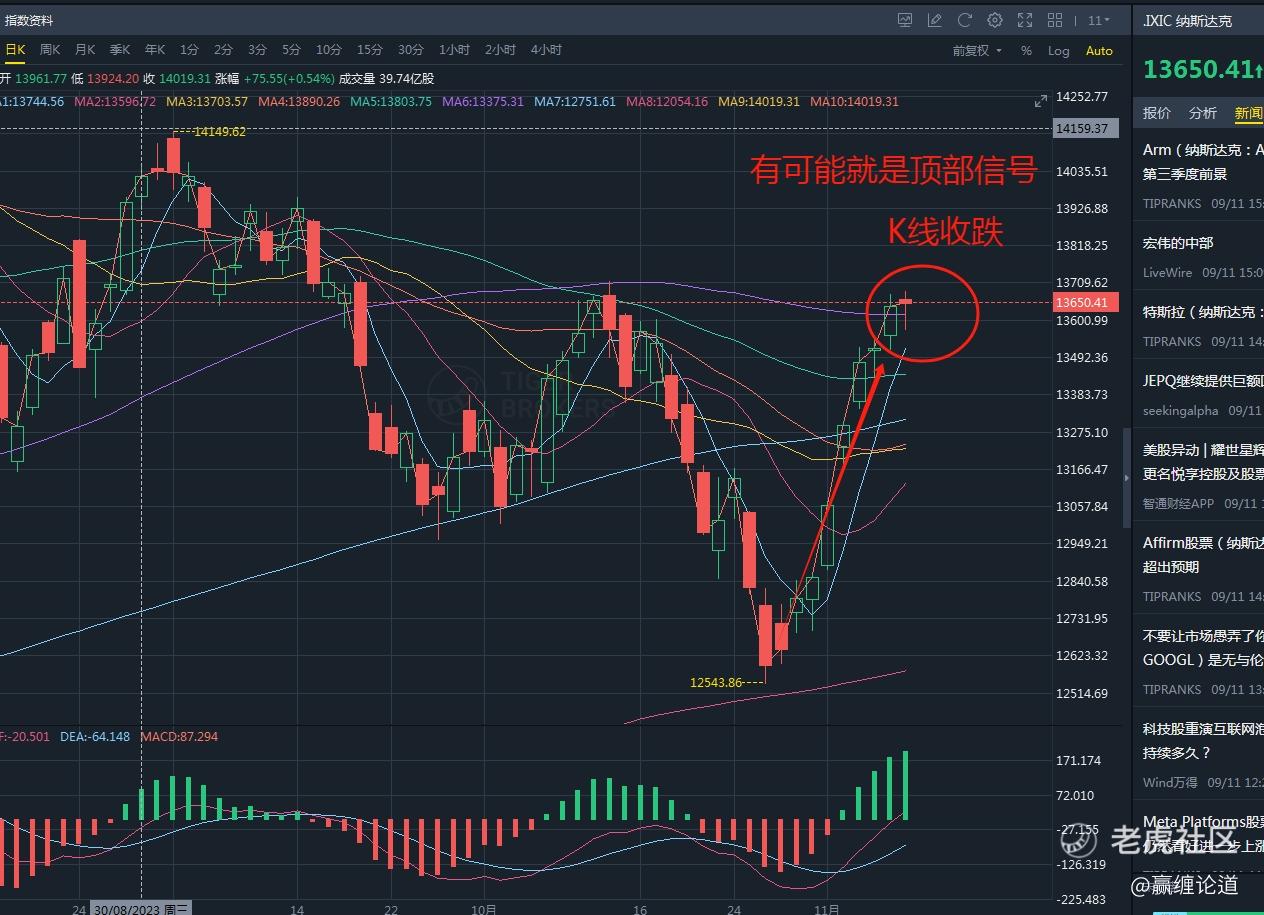Image resolution: width=1264 pixels, height=915 pixels.
Task: Switch to 30分 timeframe
Action: coord(410,49)
